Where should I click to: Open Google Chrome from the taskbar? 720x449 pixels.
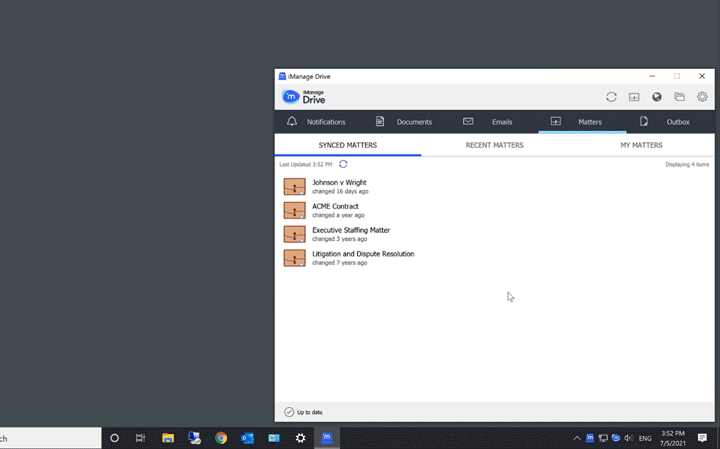(221, 438)
